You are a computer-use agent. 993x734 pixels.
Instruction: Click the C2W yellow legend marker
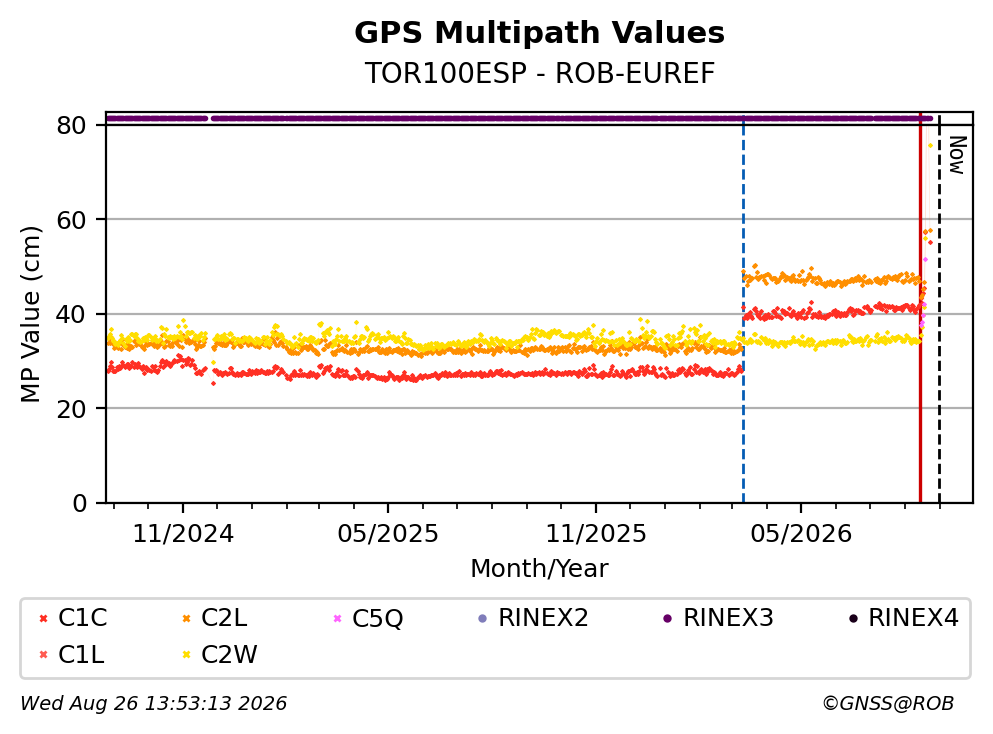click(186, 655)
